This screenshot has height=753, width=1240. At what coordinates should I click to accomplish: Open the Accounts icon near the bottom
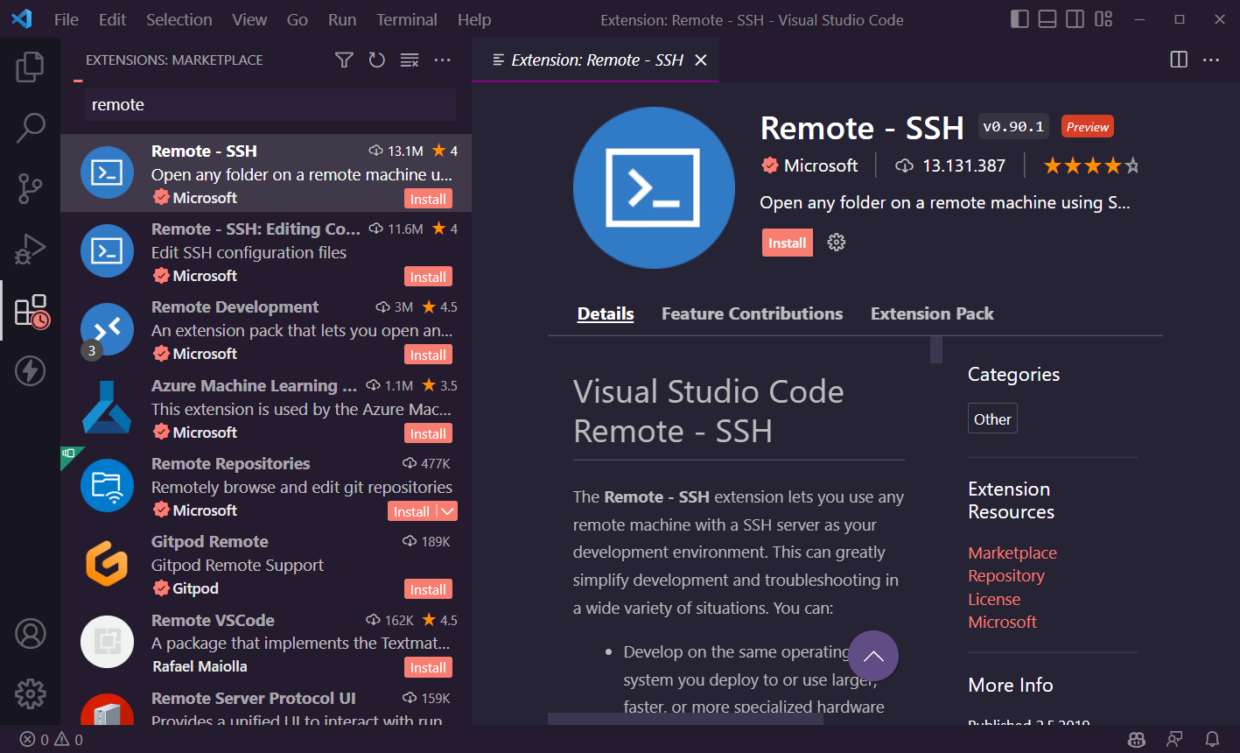[x=30, y=633]
